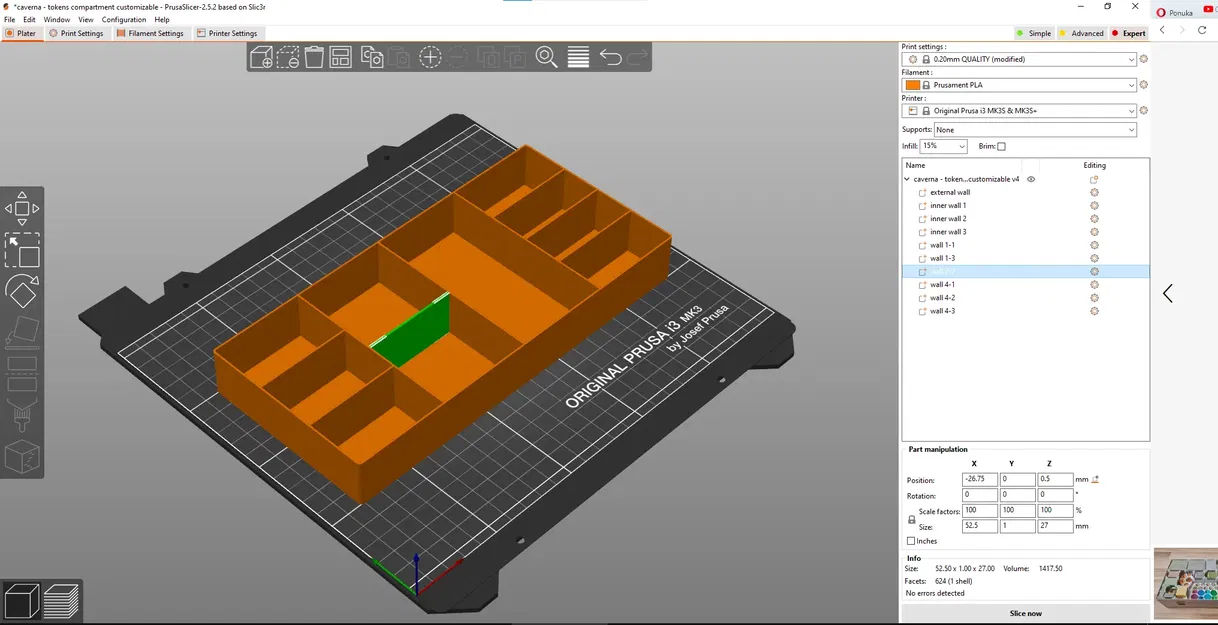Collapse the caverna object tree

pyautogui.click(x=907, y=179)
